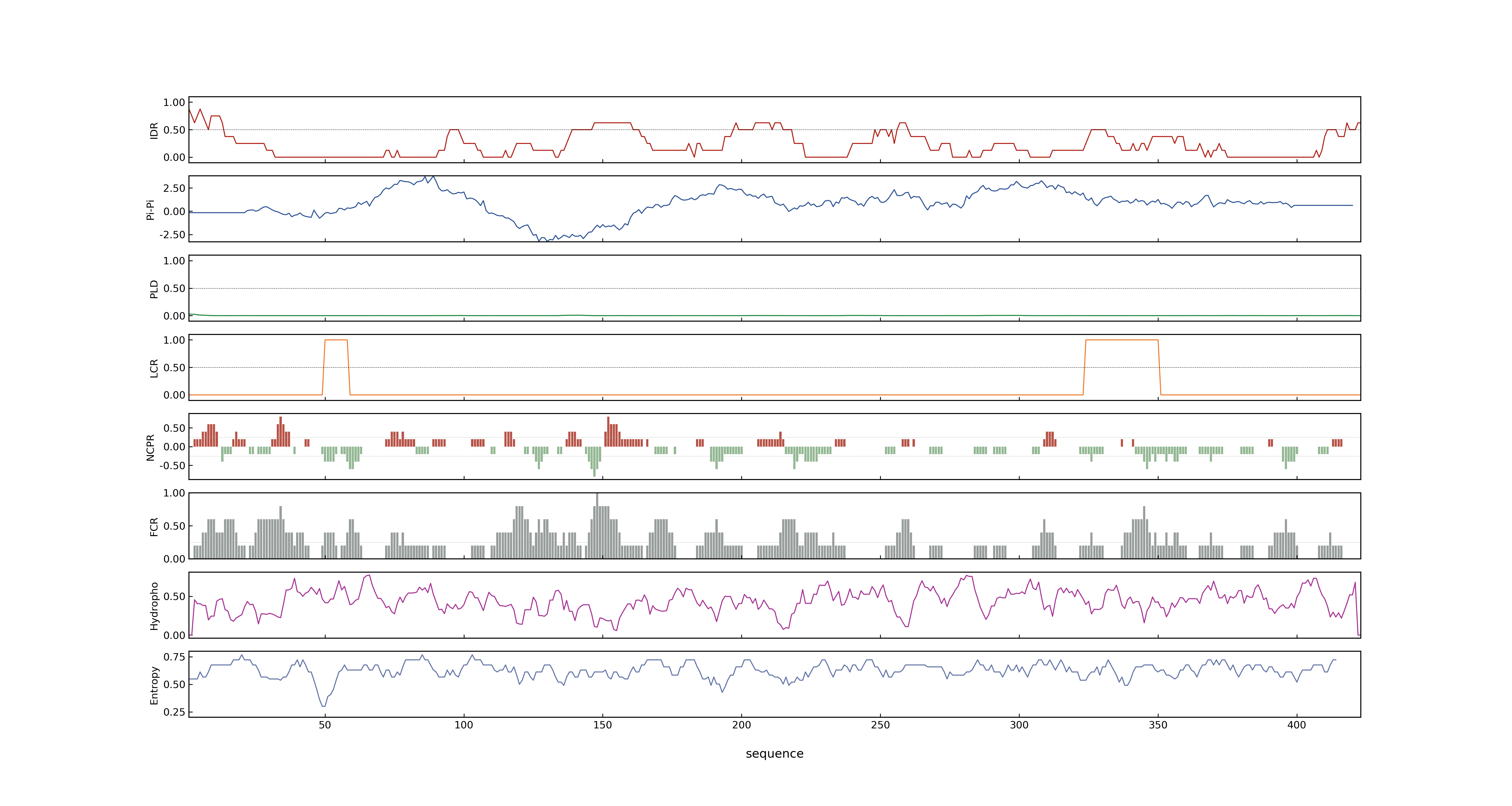Click x-axis tick label 150
This screenshot has height=806, width=1512.
(602, 725)
